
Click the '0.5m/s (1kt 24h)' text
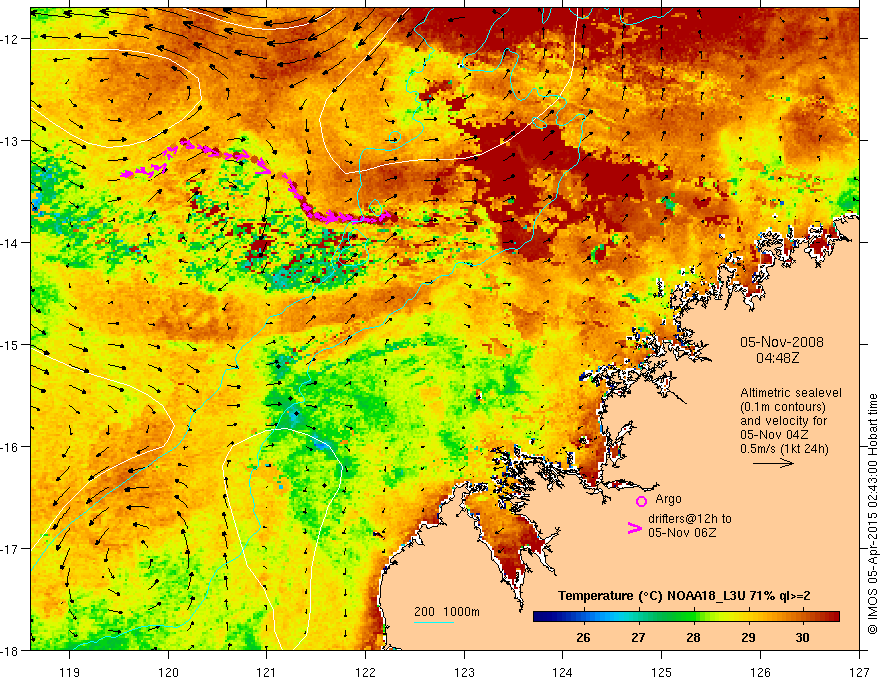click(x=784, y=449)
